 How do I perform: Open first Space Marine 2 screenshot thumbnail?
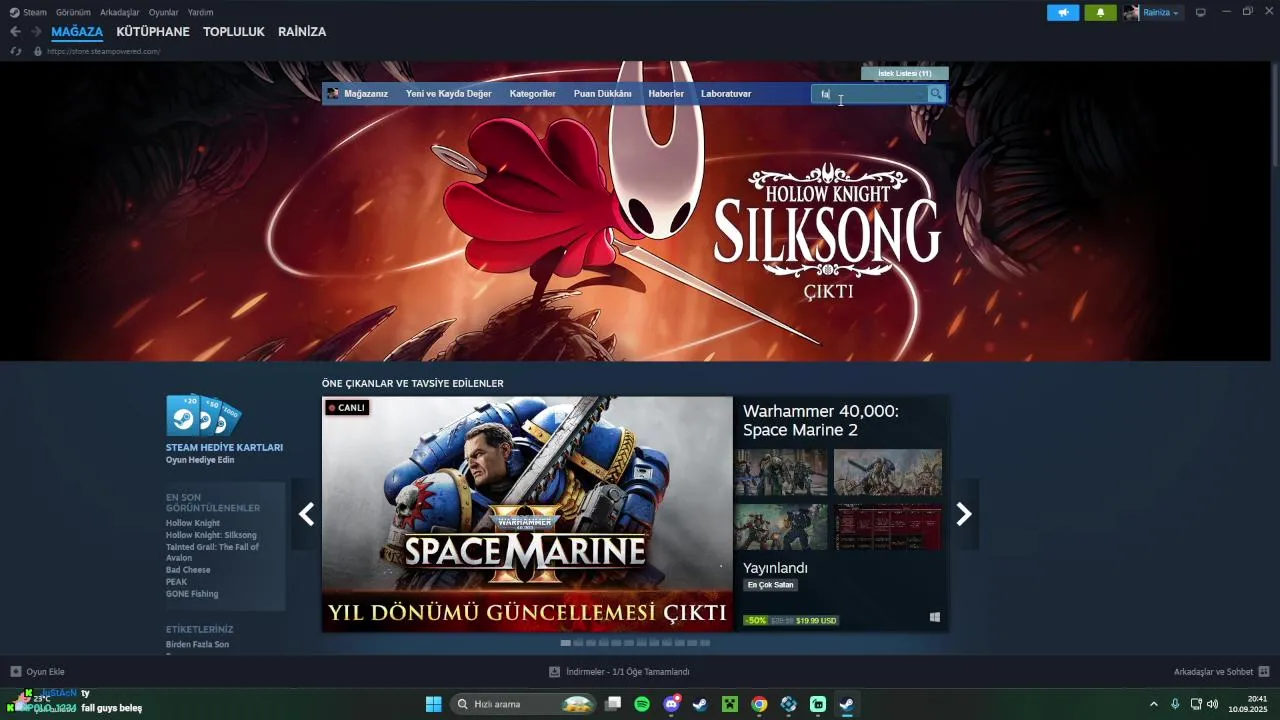click(x=781, y=472)
